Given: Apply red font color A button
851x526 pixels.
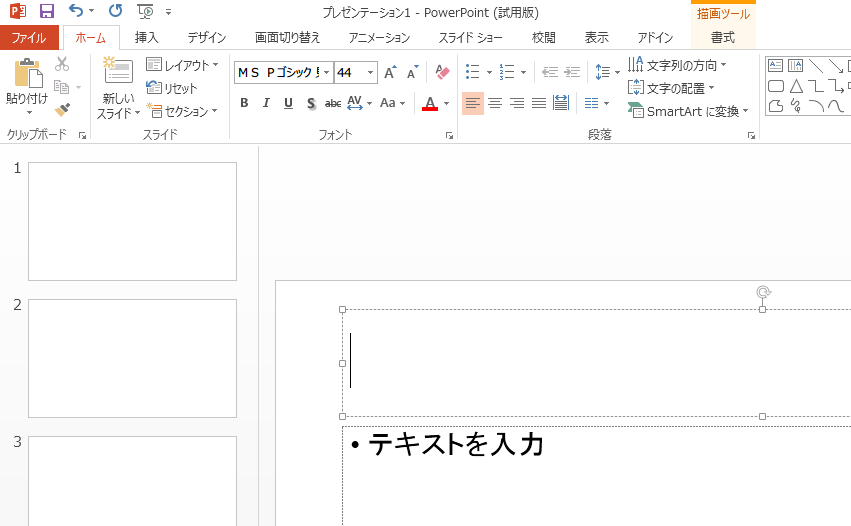Looking at the screenshot, I should click(430, 103).
